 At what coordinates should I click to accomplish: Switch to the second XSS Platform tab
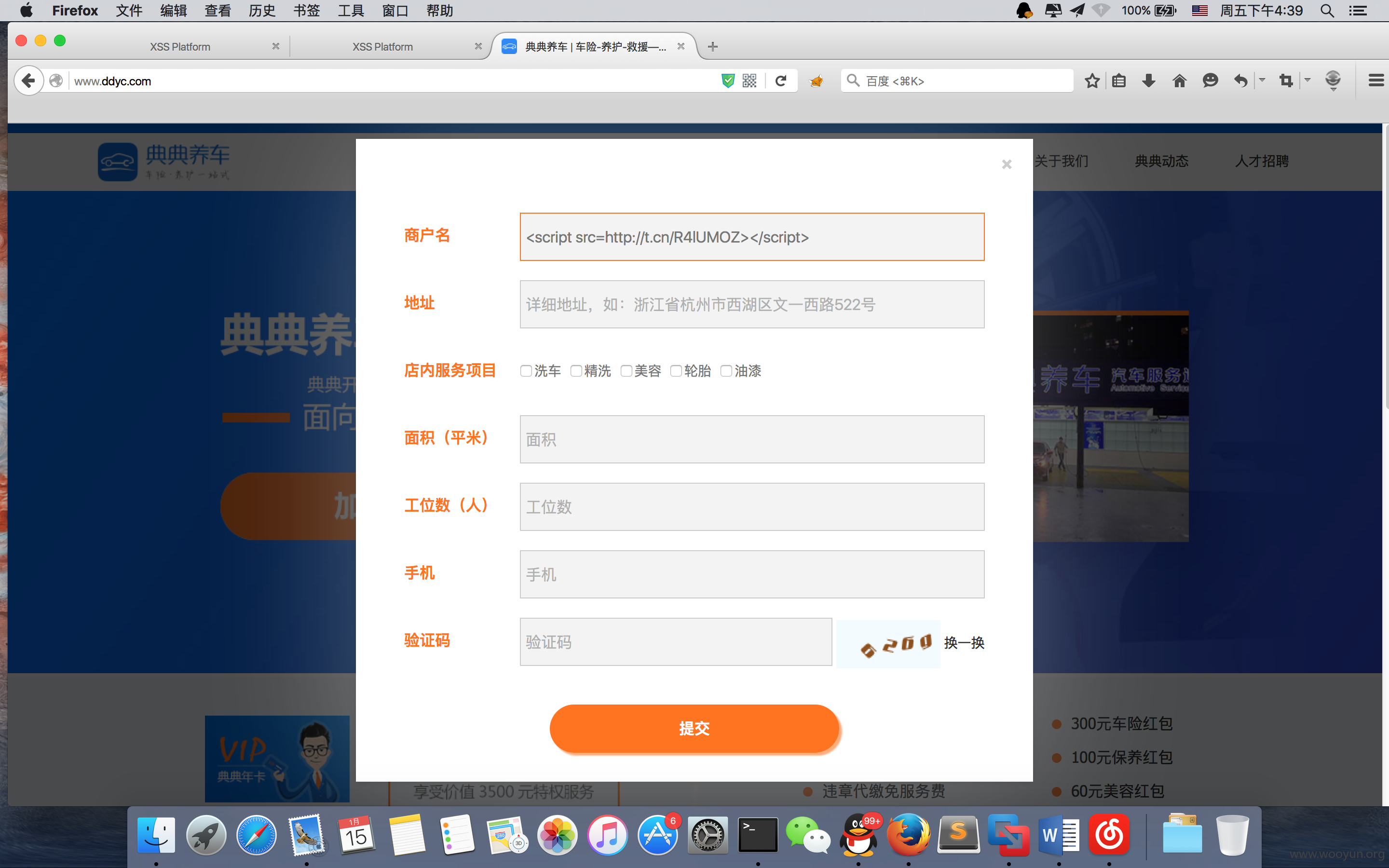(382, 46)
